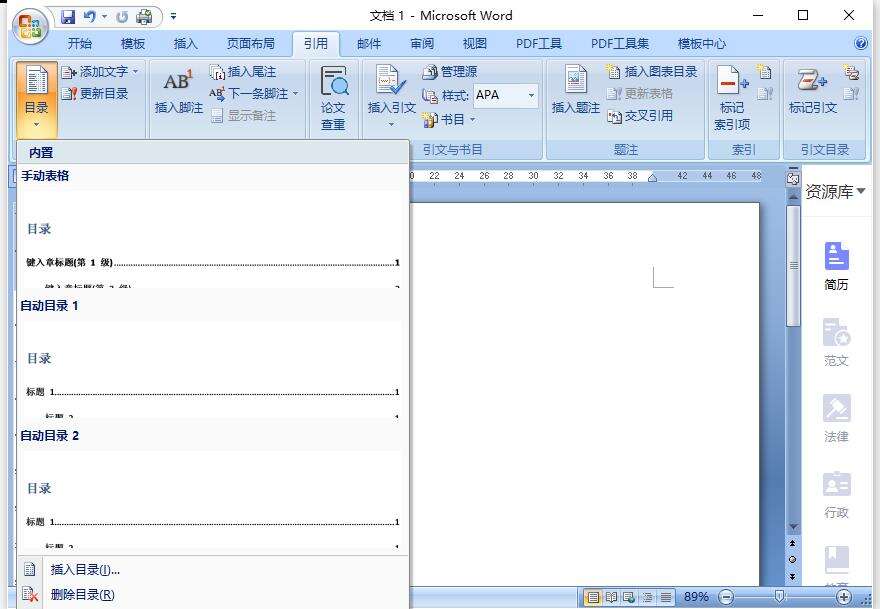This screenshot has width=880, height=609.
Task: Click 插入尾注 to insert endnote
Action: click(242, 72)
